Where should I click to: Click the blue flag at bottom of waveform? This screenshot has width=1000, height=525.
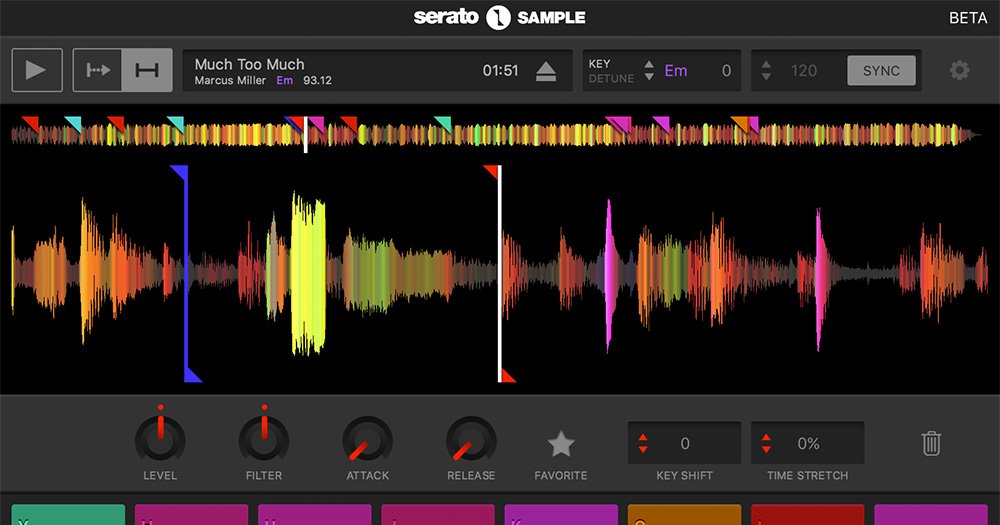click(193, 375)
